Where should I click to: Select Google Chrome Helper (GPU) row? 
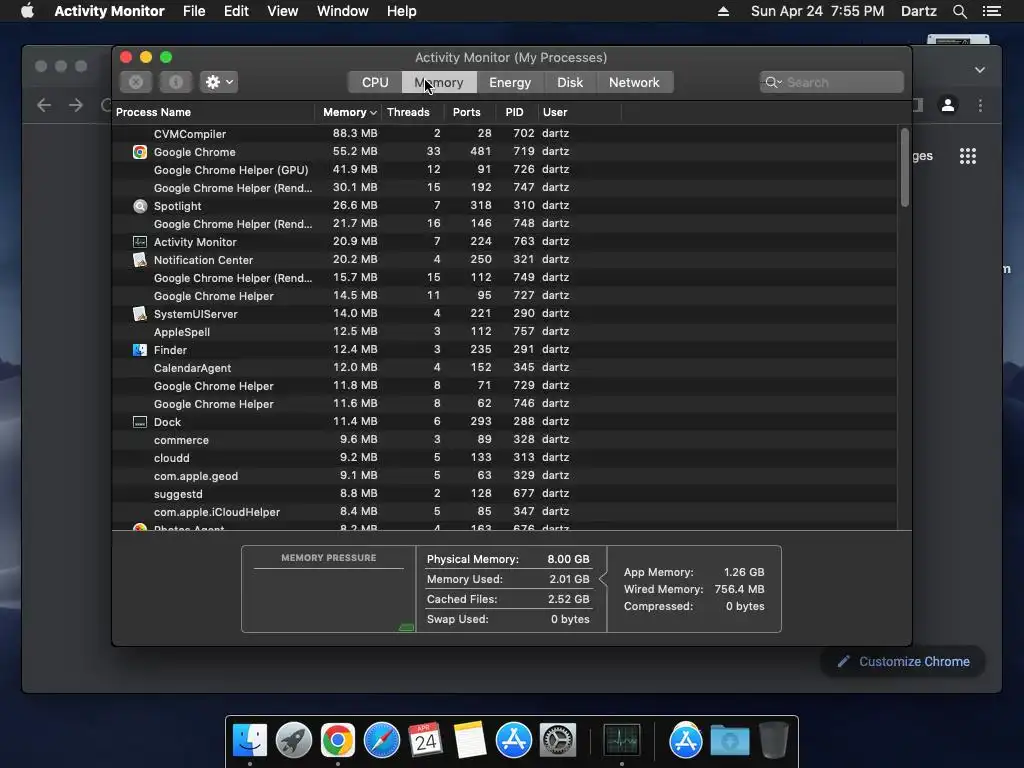[x=504, y=170]
